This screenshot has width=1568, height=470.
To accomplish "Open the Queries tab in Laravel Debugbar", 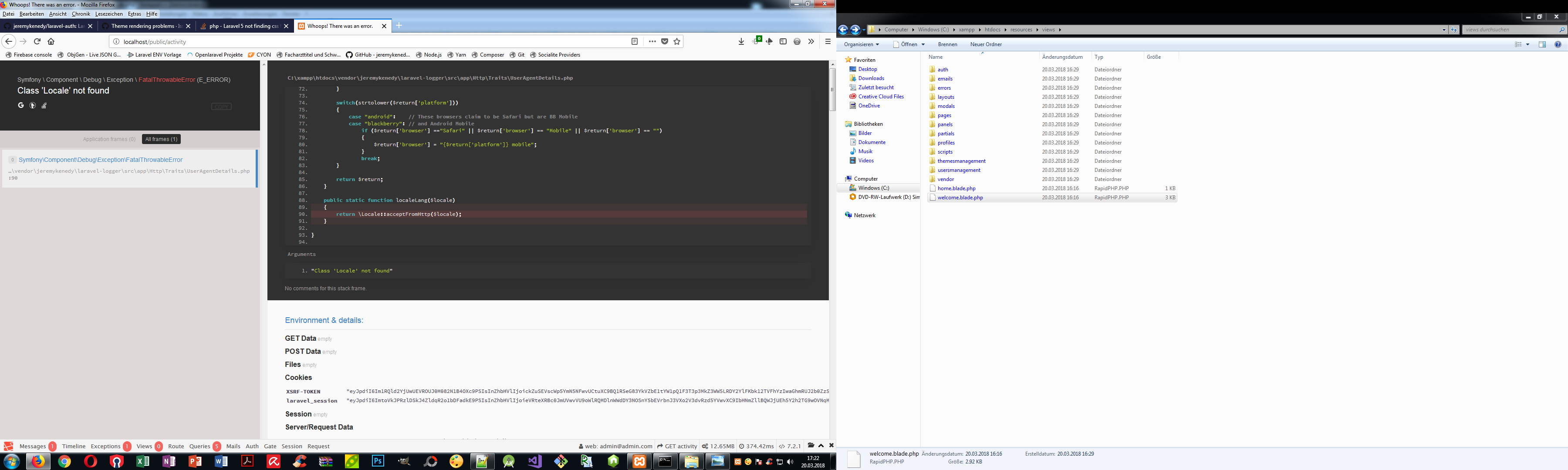I will (199, 446).
